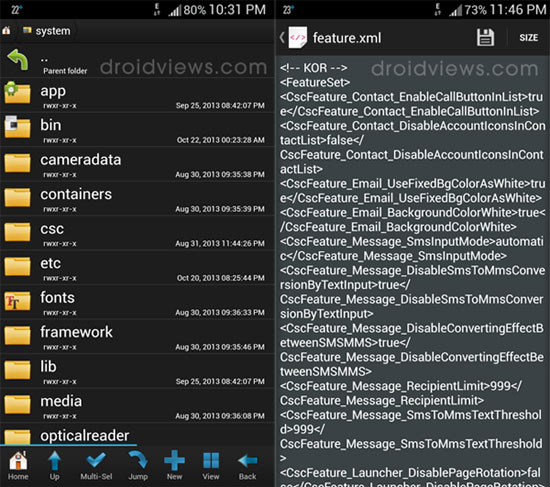This screenshot has width=550, height=487.
Task: Tap the etc folder date Oct 20, 2013
Action: 221,278
